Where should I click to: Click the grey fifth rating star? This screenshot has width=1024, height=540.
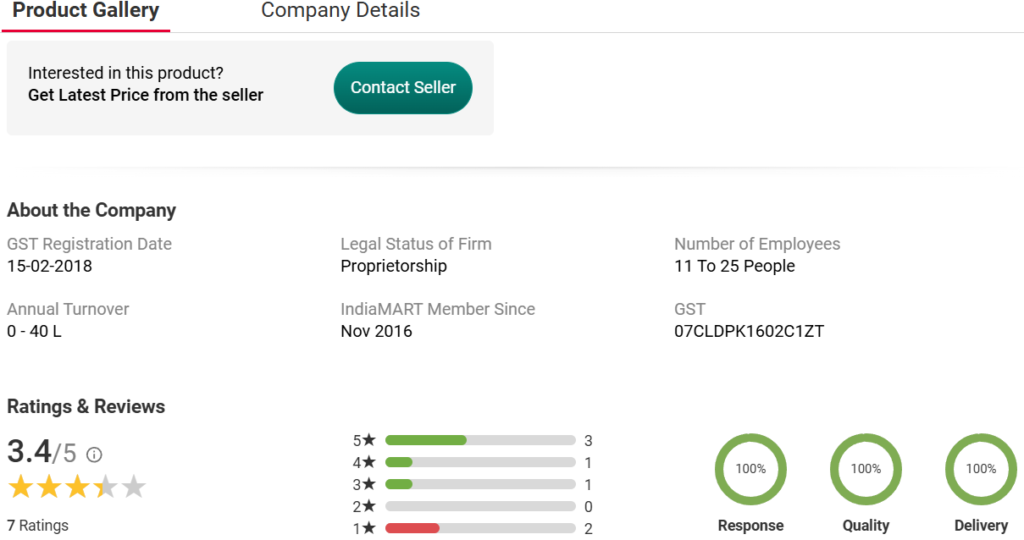[x=134, y=488]
